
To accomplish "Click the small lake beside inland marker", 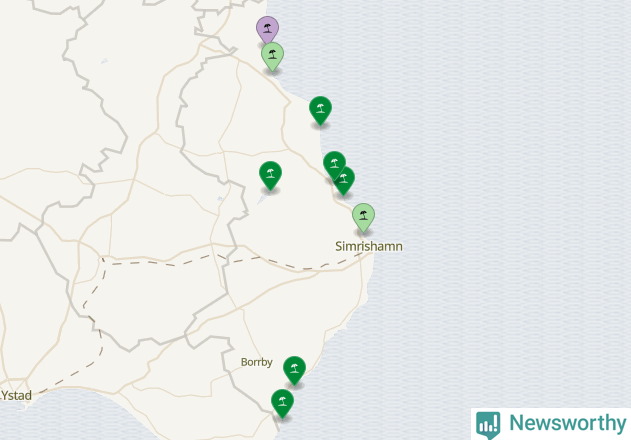I will coord(262,199).
